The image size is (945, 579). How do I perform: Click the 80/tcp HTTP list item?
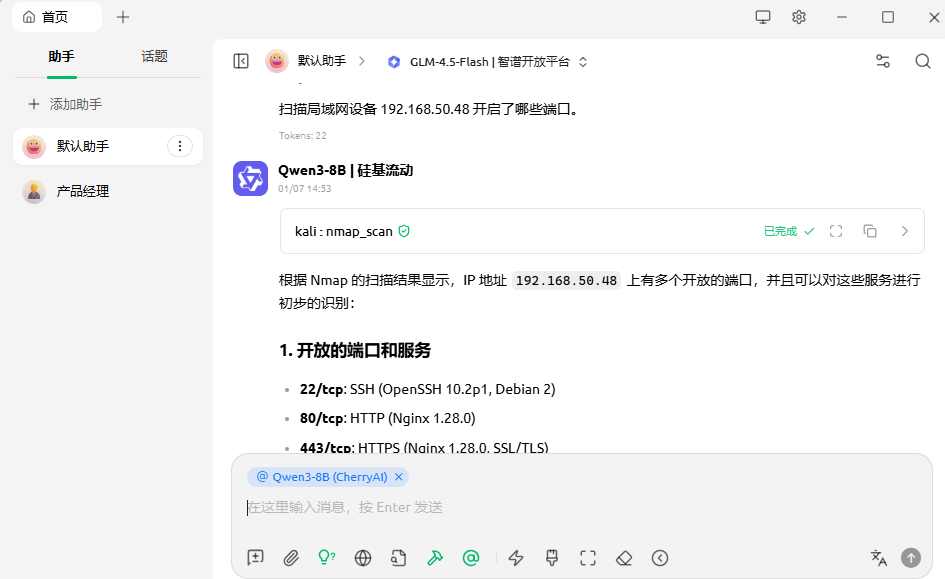point(388,418)
